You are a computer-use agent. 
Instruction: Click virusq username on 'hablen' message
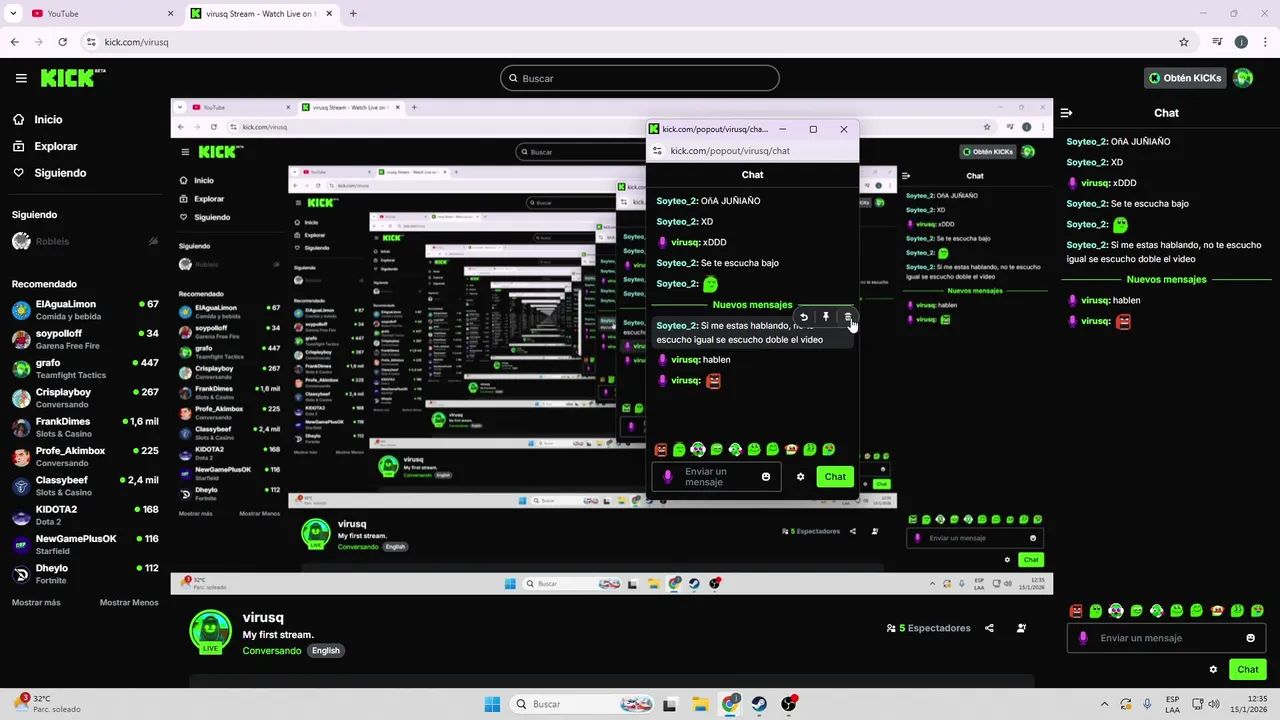(1095, 300)
